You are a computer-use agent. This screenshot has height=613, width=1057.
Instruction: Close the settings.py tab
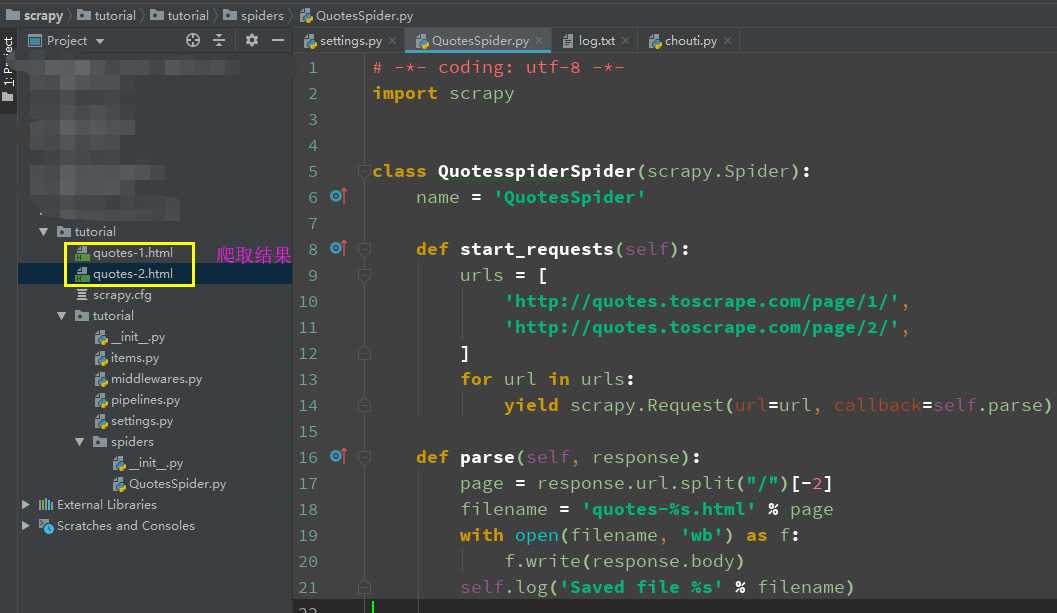click(x=392, y=41)
